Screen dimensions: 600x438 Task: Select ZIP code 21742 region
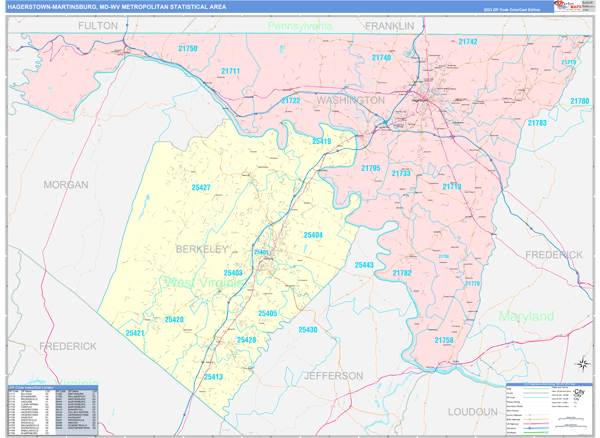coord(467,42)
